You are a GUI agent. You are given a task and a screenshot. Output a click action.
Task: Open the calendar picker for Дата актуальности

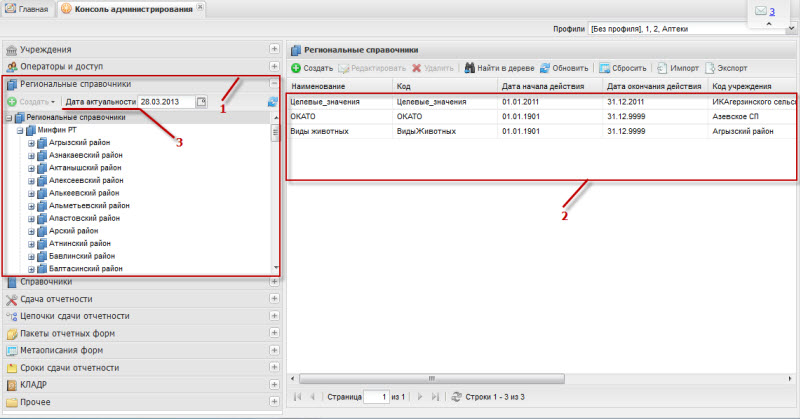pos(201,102)
